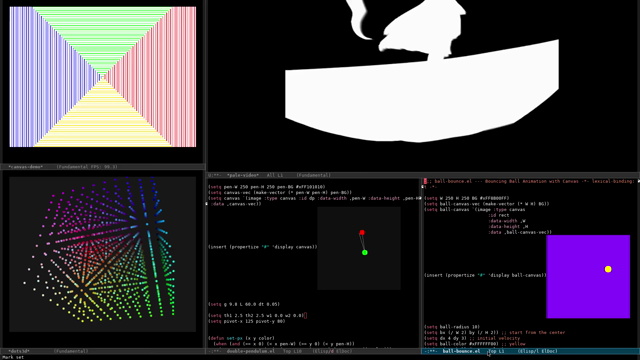The image size is (640, 360).
Task: Click the 'Fundamental FPS' mode indicator of canvas-demo
Action: pos(87,167)
